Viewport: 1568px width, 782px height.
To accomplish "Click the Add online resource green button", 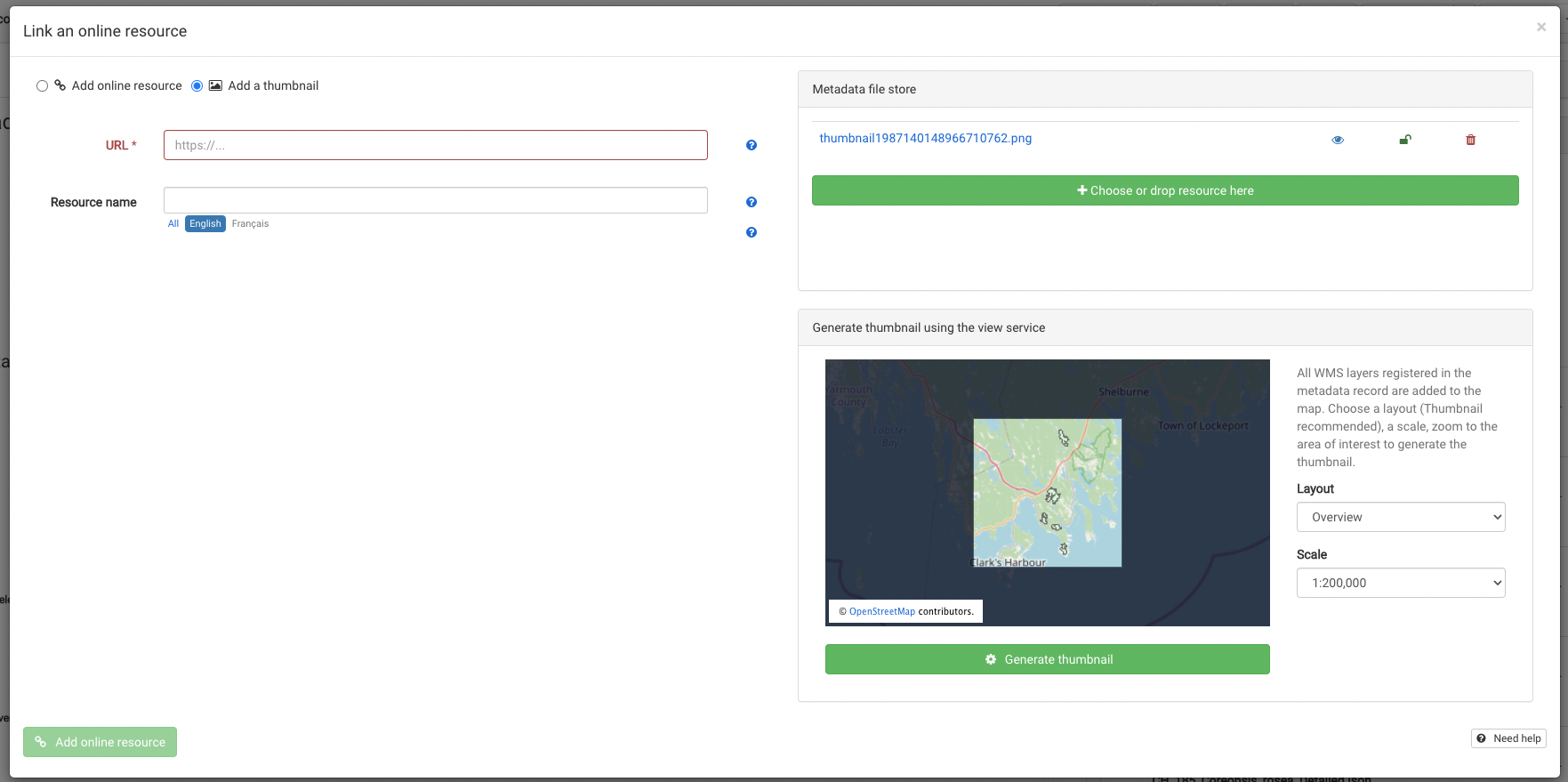I will click(x=100, y=742).
